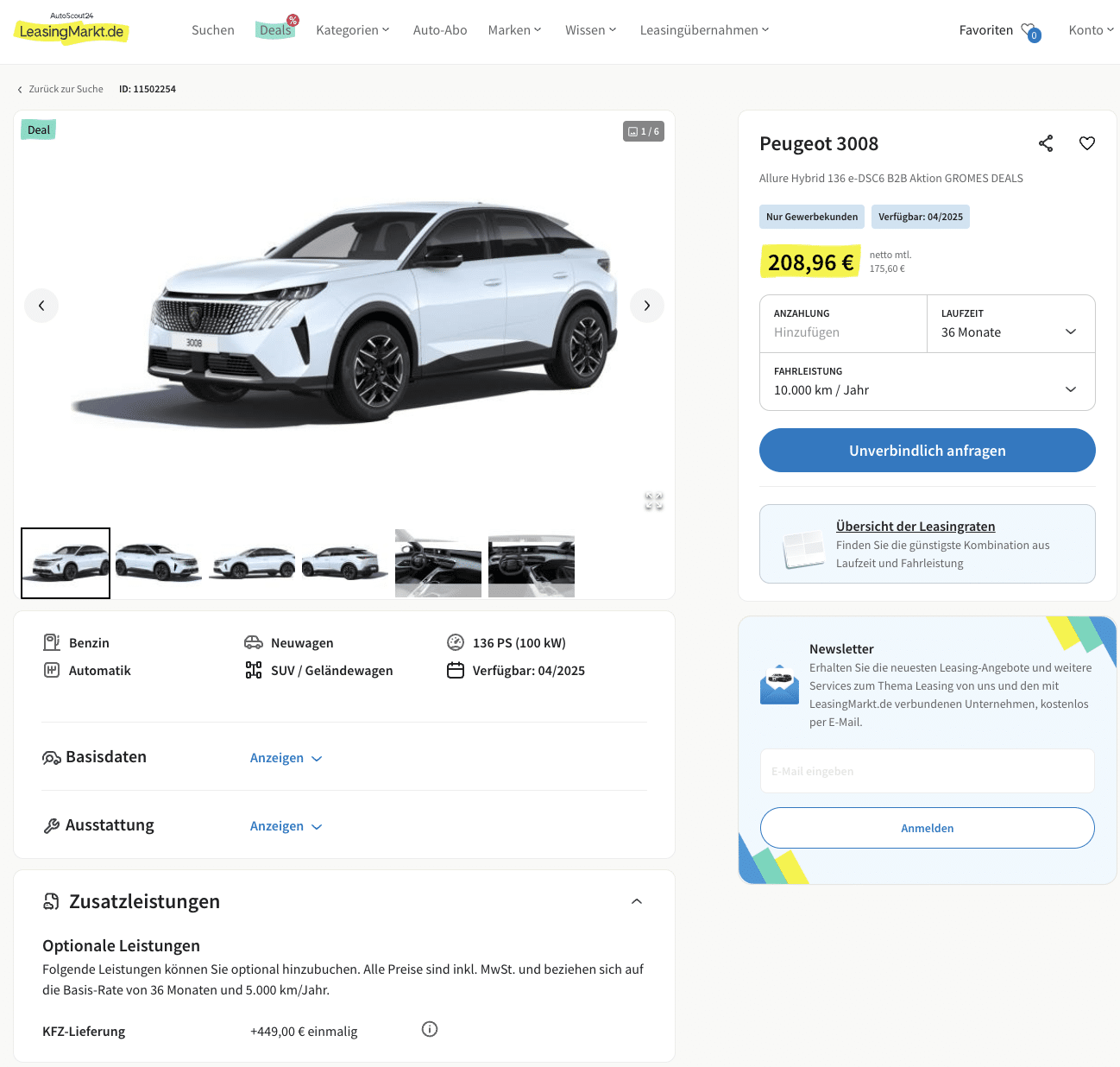Click the Nur Gewerbekunden tag

pos(812,217)
